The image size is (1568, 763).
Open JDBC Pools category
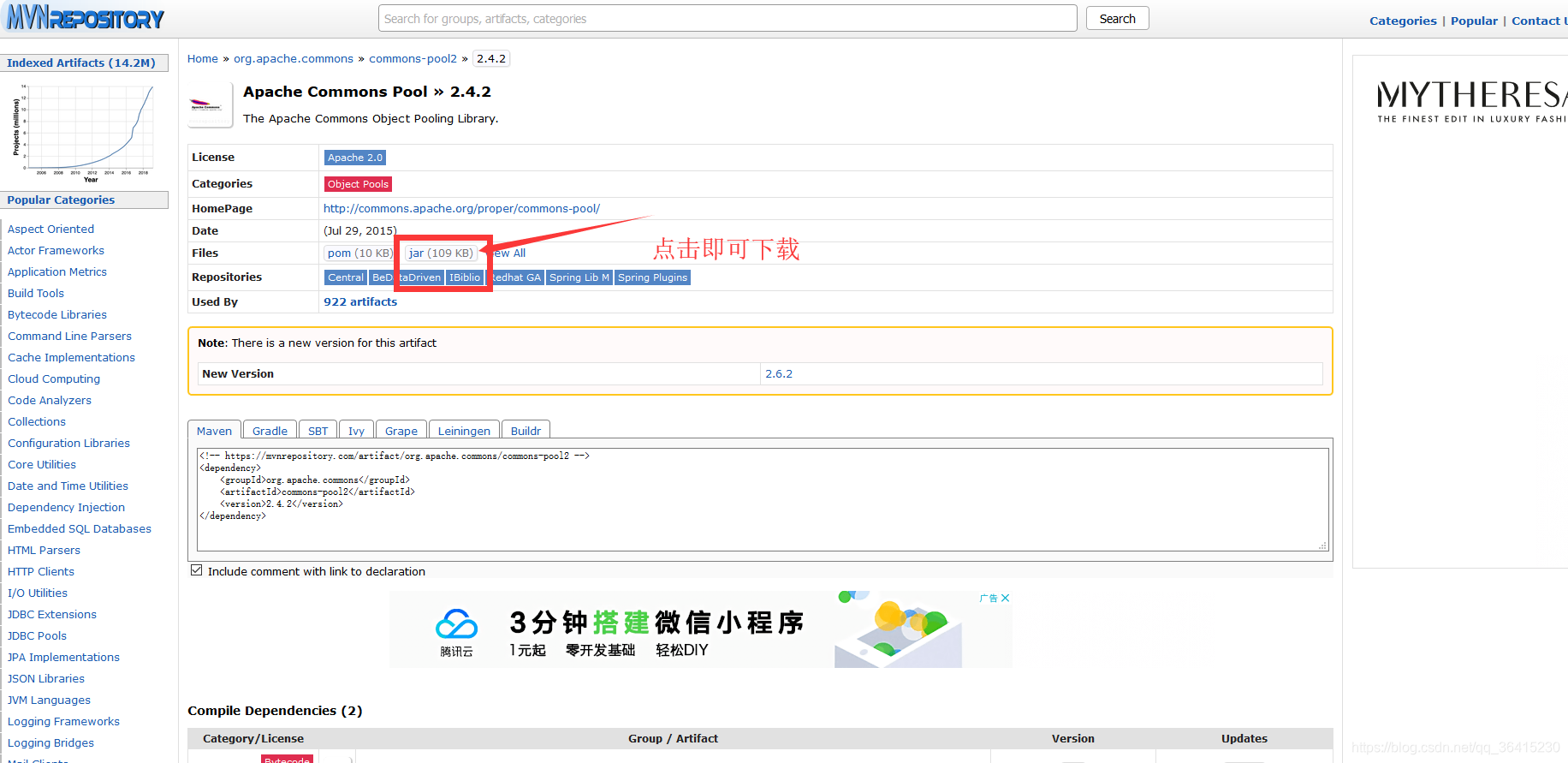coord(37,635)
